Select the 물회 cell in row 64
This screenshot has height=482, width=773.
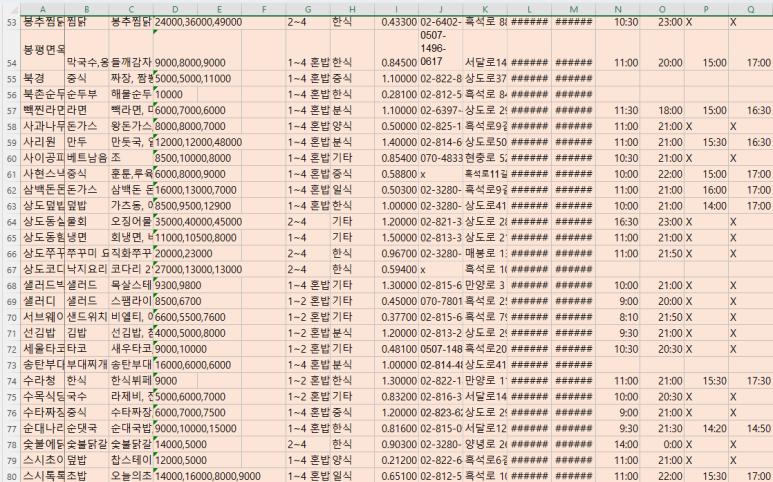(87, 222)
